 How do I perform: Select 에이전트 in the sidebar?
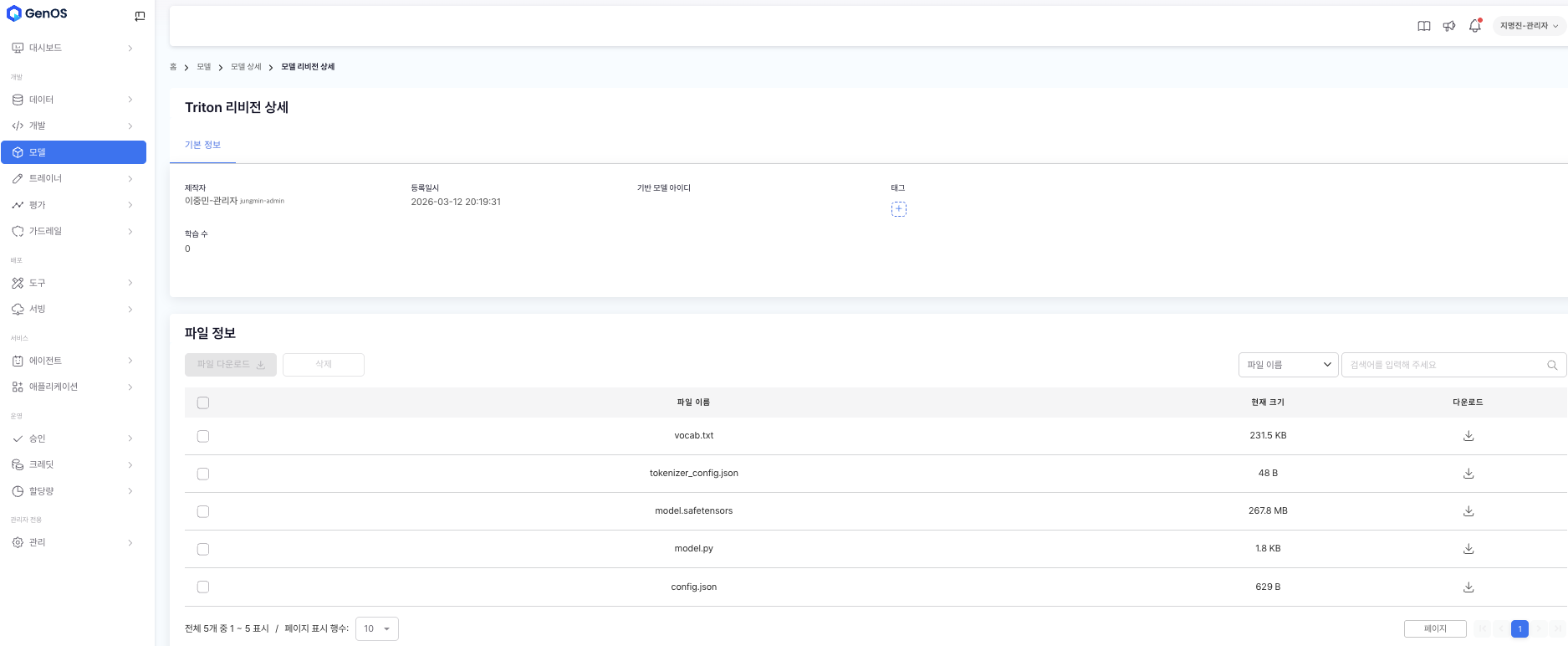[74, 361]
